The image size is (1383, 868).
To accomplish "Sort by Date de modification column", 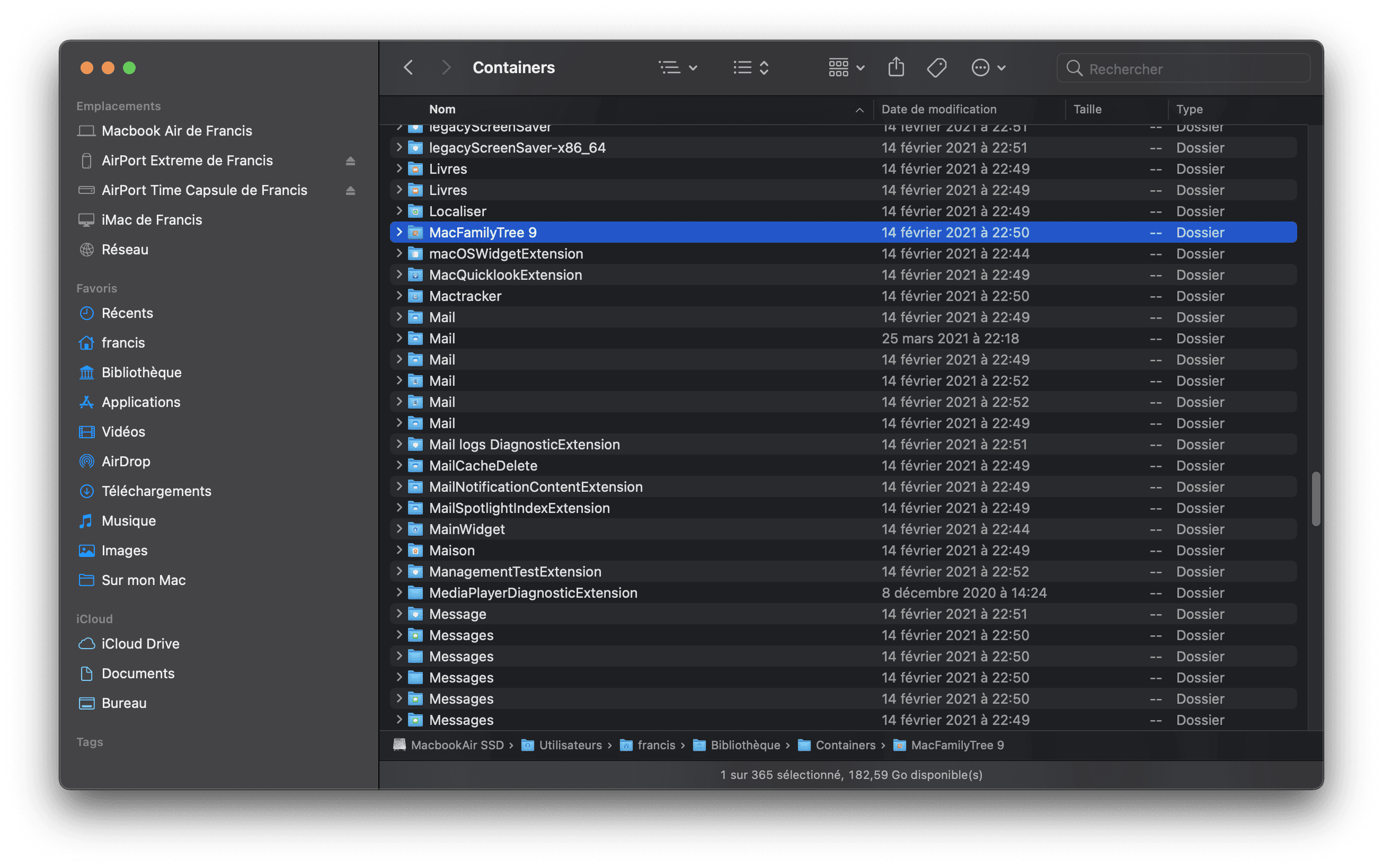I will coord(939,109).
